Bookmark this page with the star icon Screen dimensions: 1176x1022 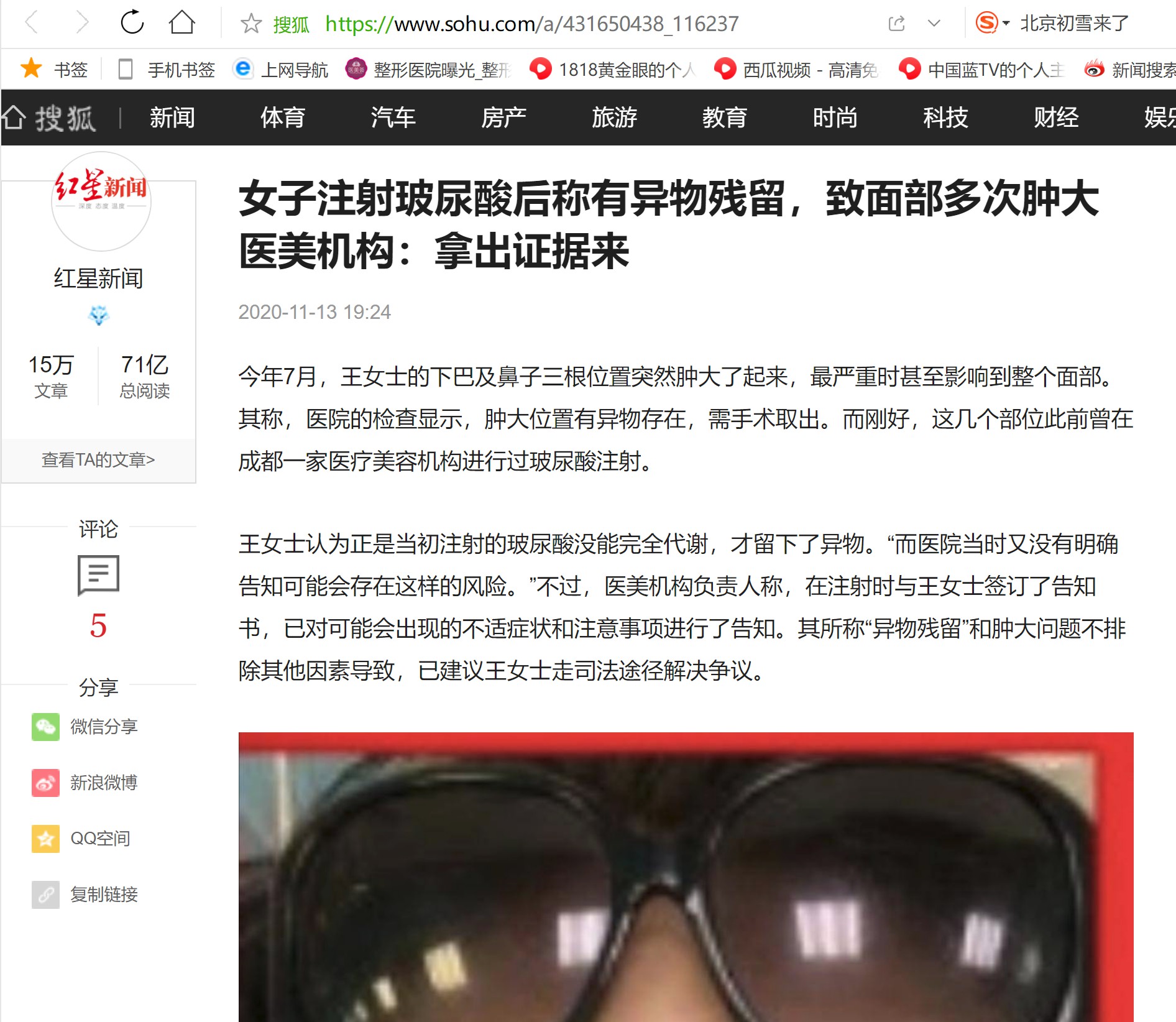coord(251,24)
